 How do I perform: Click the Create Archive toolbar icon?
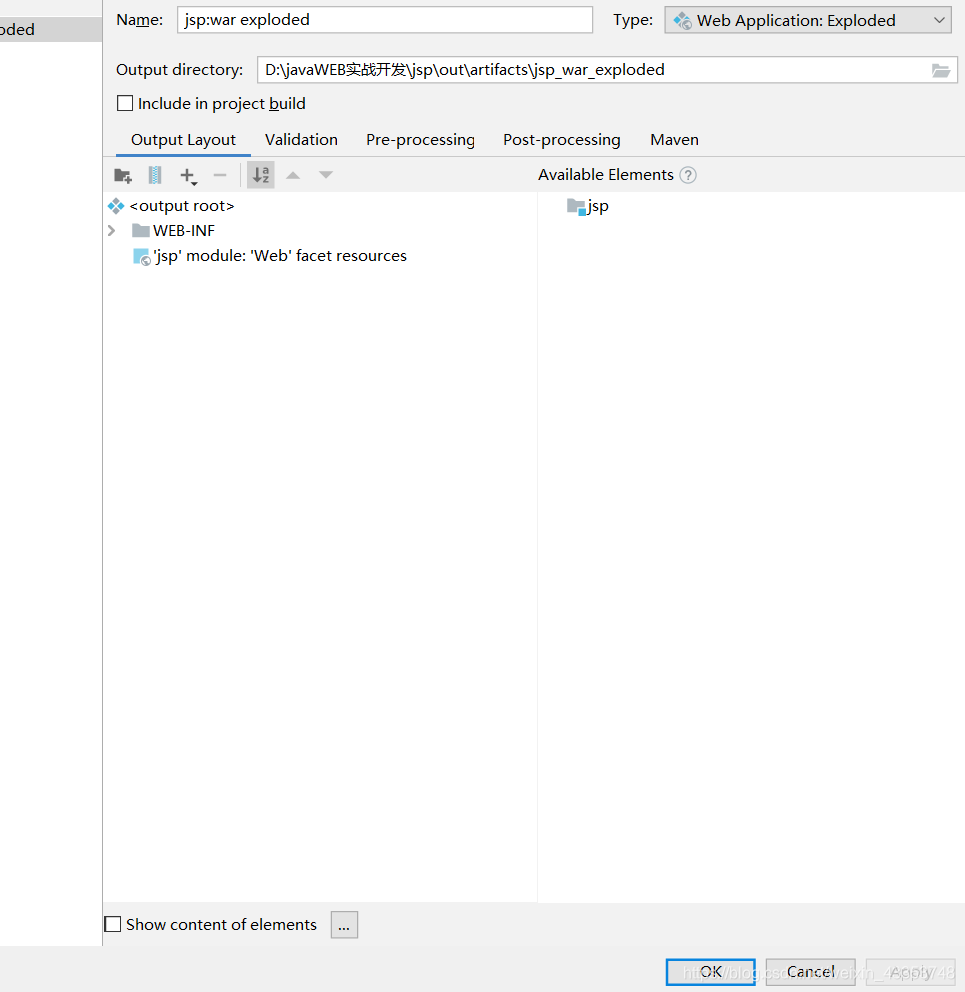coord(155,175)
